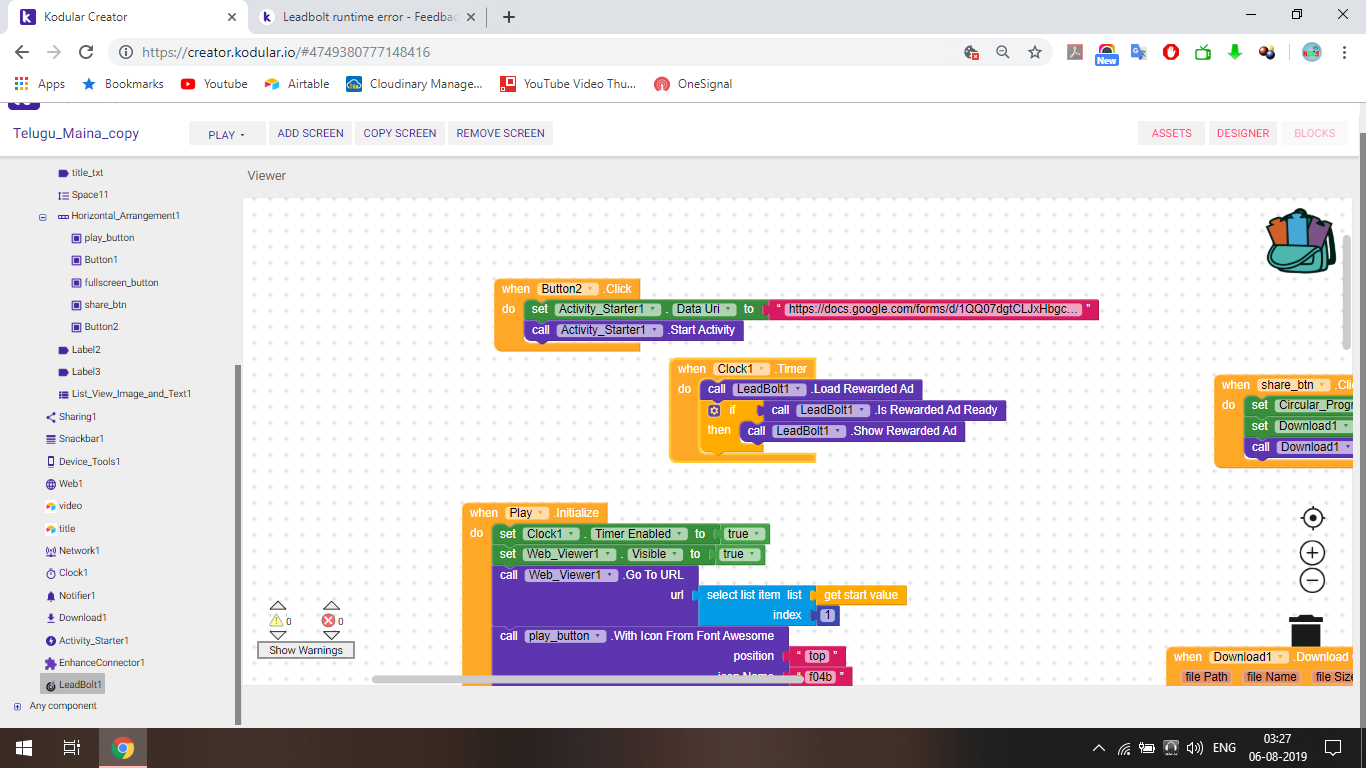1366x768 pixels.
Task: Select LeadBolt1 component in the tree
Action: coord(80,685)
